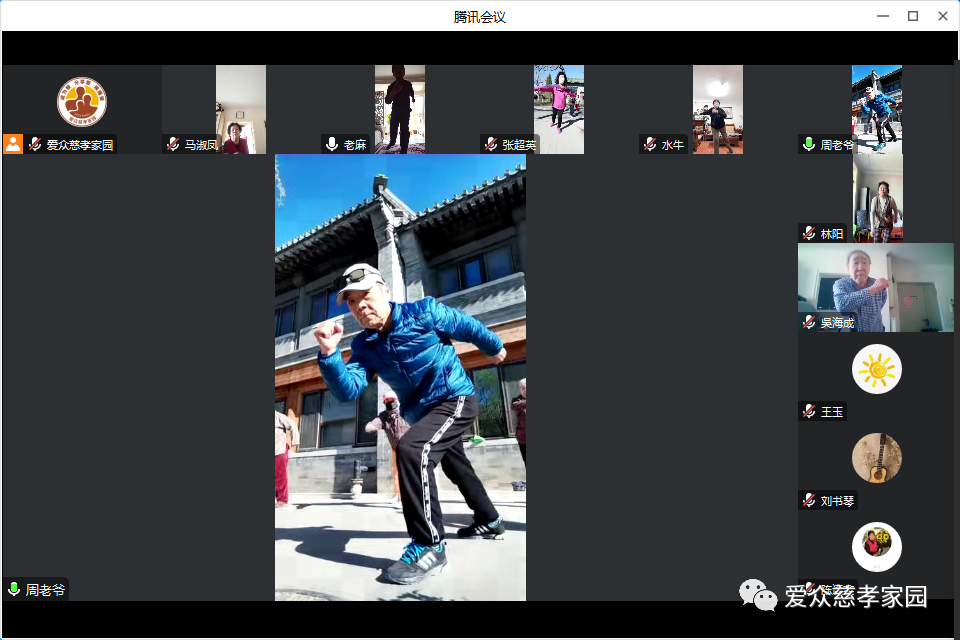Click the orange host icon beside 爱众慈孝家园

(13, 144)
